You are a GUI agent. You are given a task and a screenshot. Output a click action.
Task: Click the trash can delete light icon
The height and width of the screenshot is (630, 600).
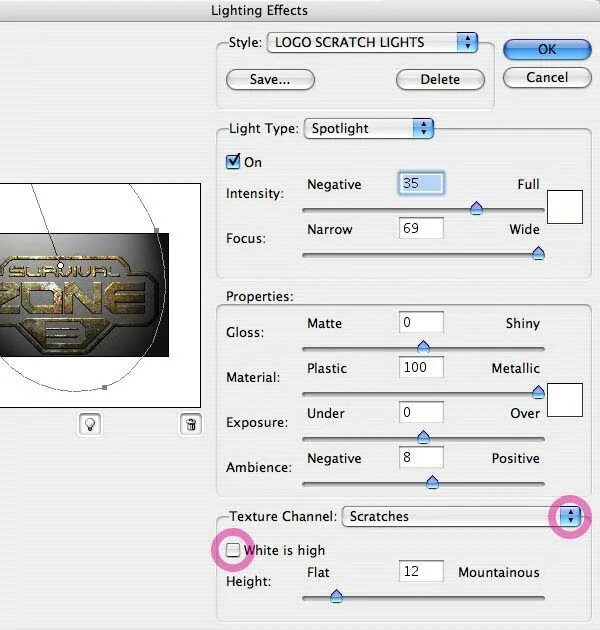click(191, 424)
